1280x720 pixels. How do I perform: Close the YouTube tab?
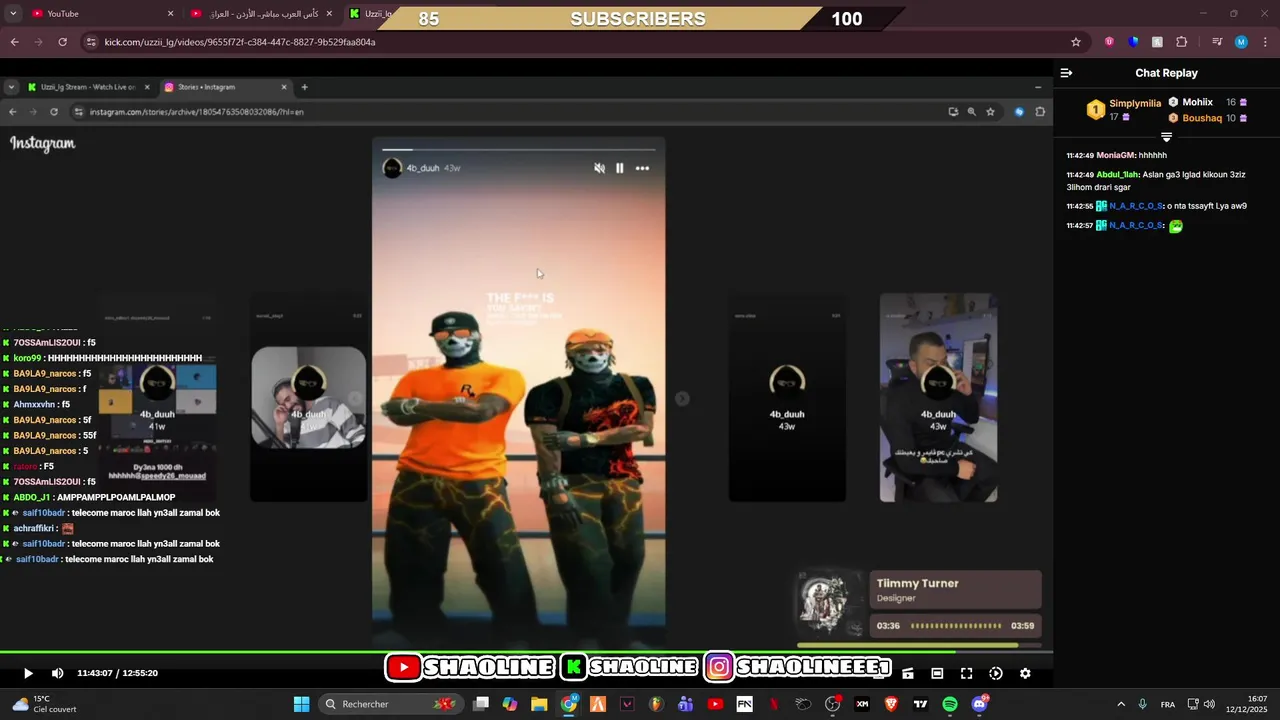(170, 13)
